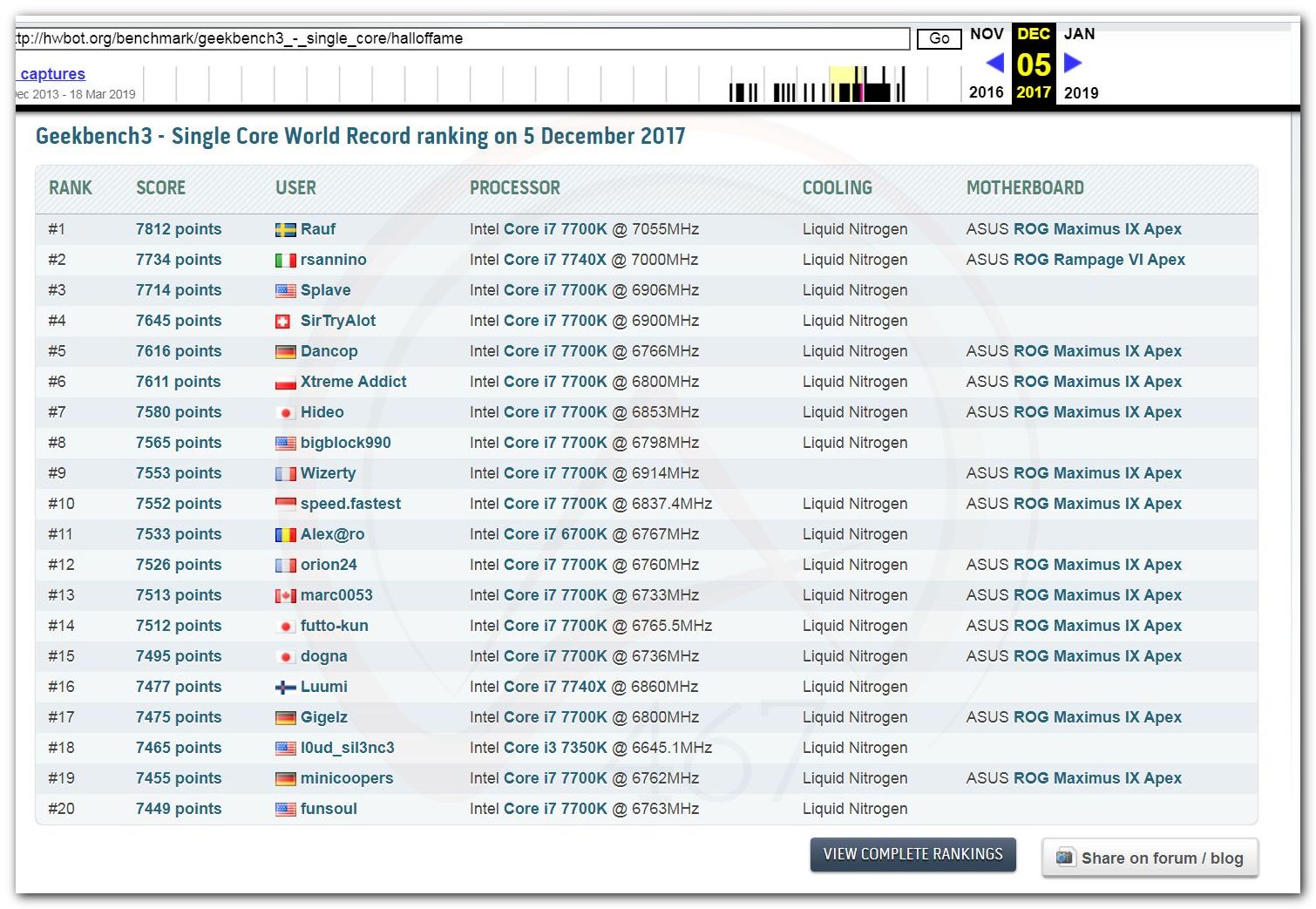Click the Swiss flag icon beside SirTryAlot
The width and height of the screenshot is (1316, 909).
pyautogui.click(x=282, y=322)
